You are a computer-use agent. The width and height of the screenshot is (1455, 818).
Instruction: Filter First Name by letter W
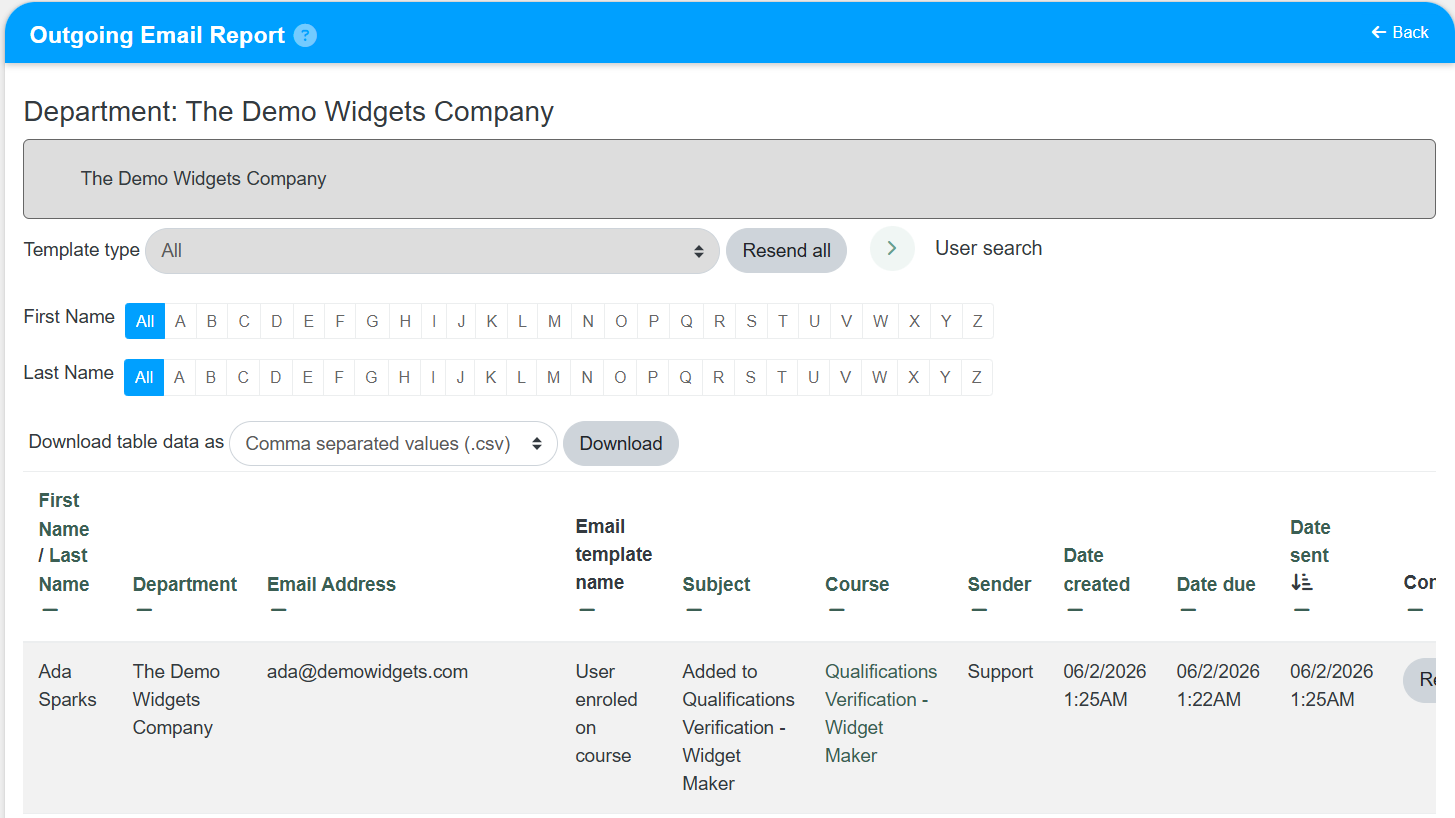point(880,321)
